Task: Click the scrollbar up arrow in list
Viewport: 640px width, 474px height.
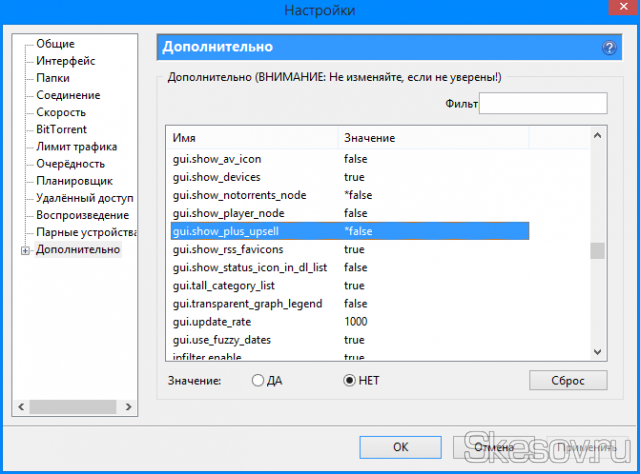Action: click(x=597, y=136)
